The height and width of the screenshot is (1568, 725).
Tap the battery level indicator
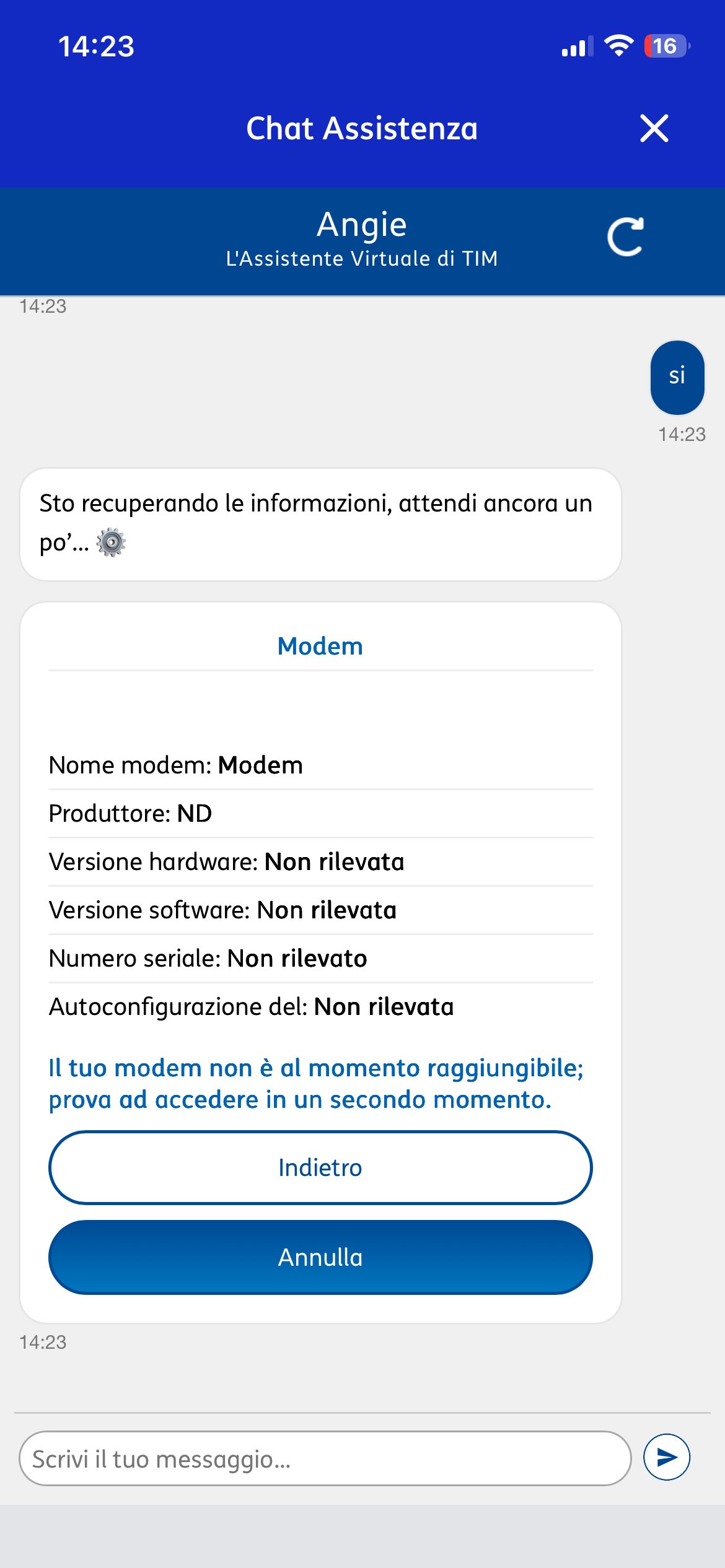tap(666, 46)
